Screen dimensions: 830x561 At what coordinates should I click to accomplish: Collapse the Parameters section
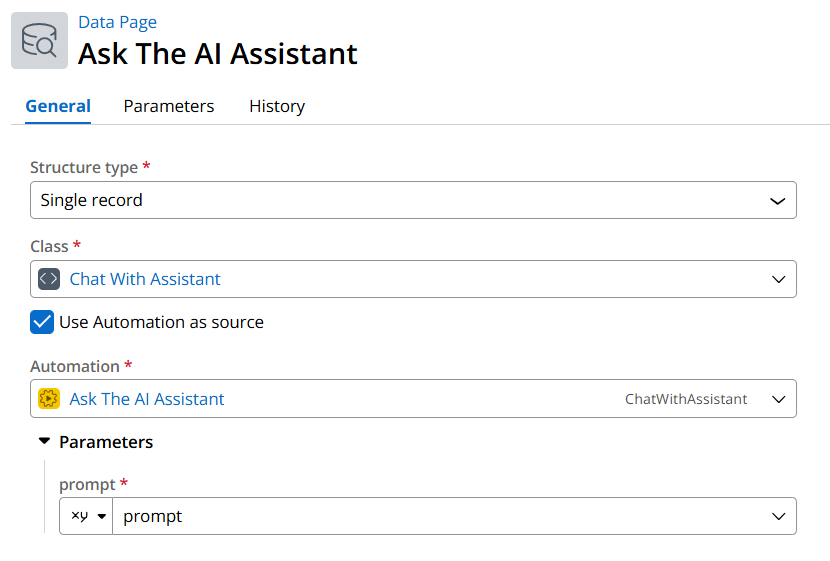44,441
